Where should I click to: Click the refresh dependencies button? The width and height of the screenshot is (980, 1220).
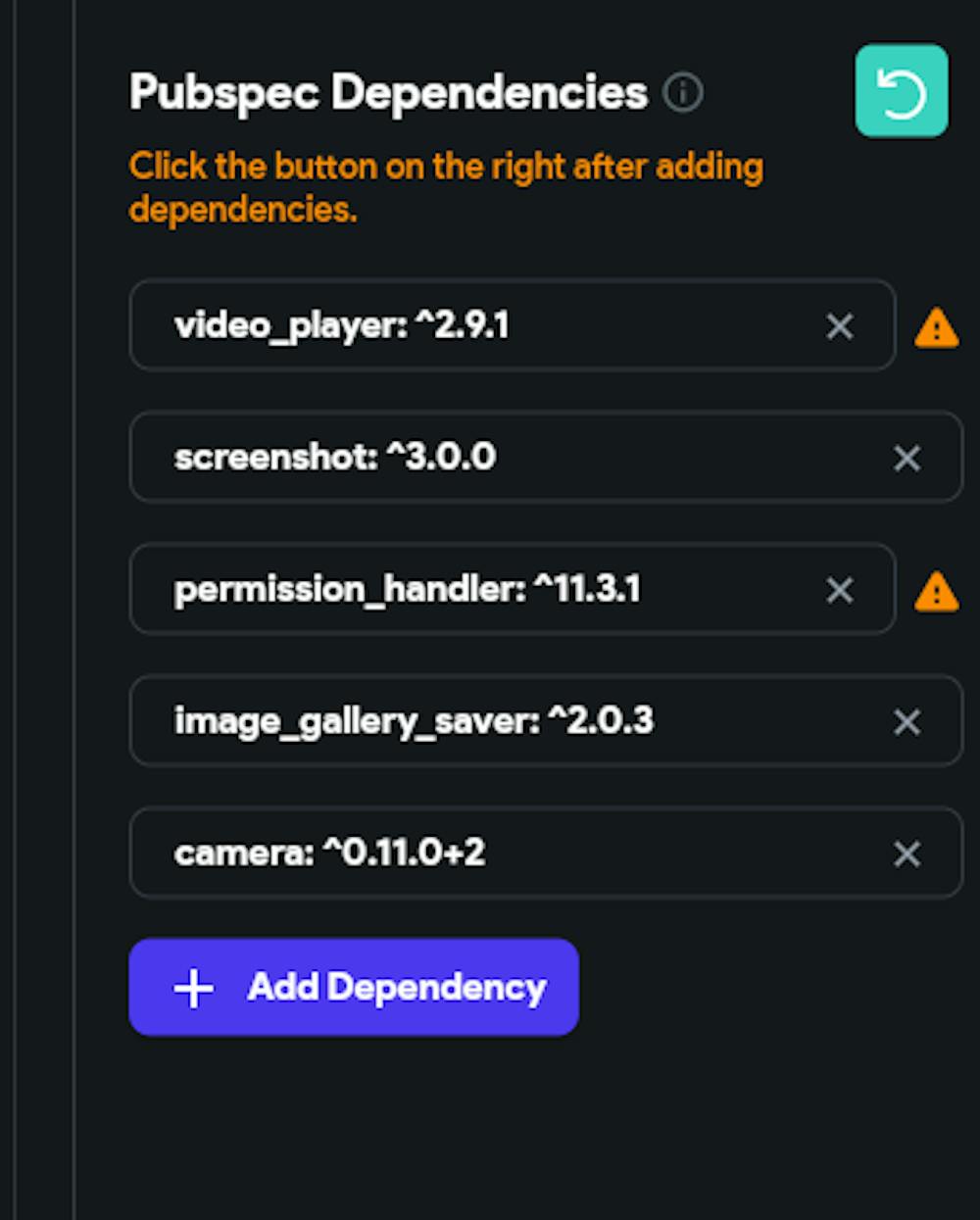pos(901,91)
